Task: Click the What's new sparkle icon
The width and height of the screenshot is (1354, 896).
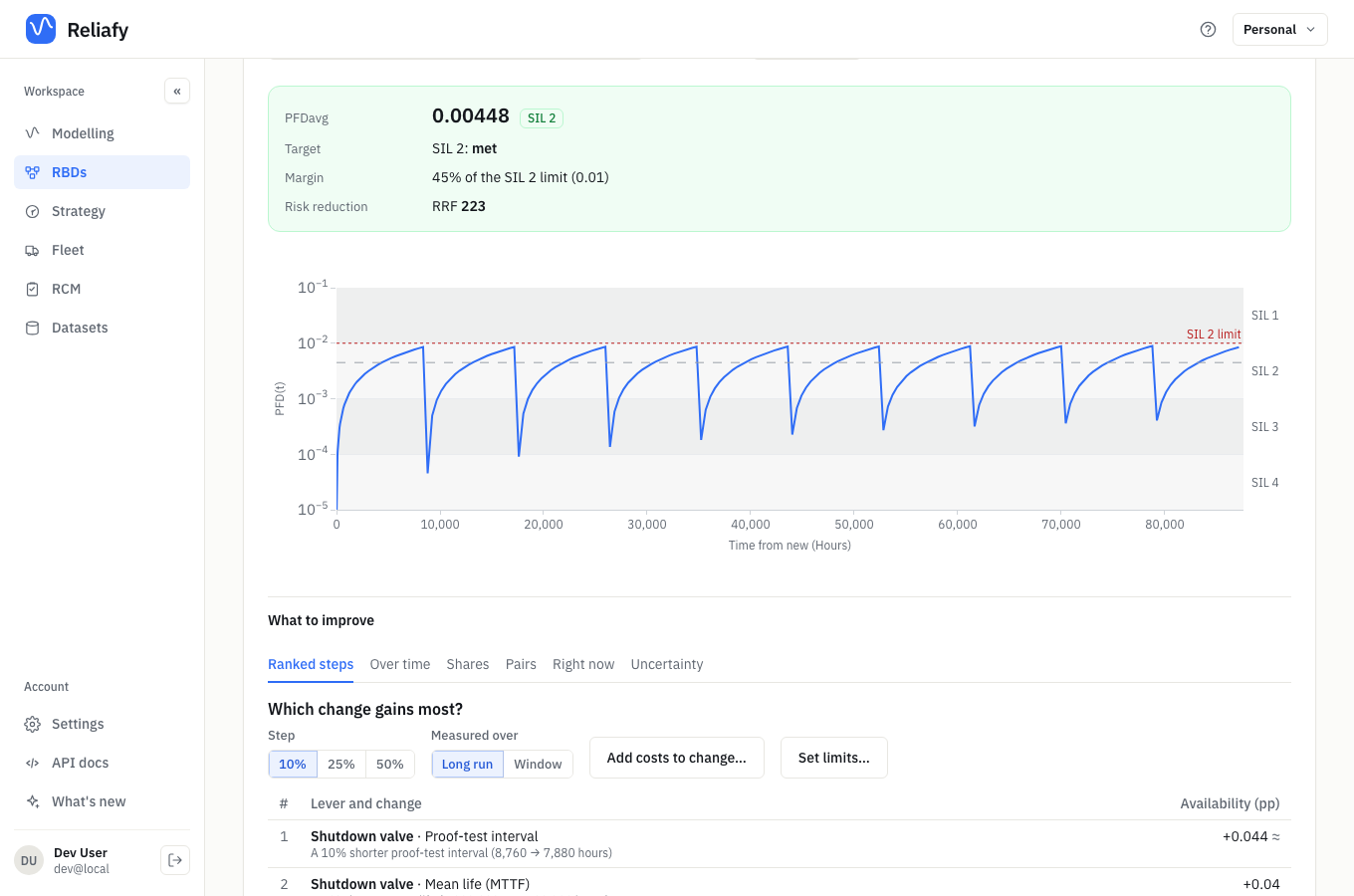Action: 32,801
